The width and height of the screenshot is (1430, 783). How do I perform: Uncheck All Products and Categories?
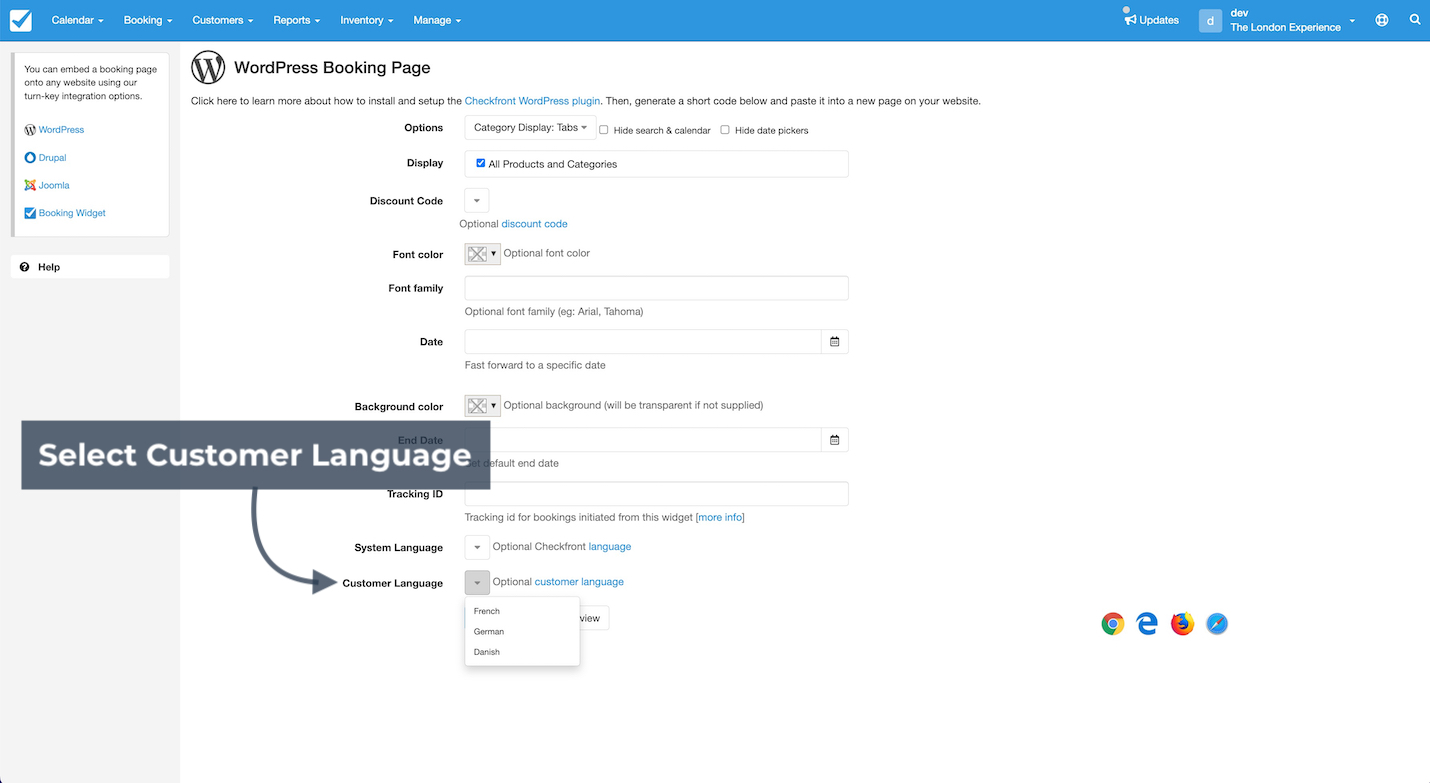pos(481,163)
